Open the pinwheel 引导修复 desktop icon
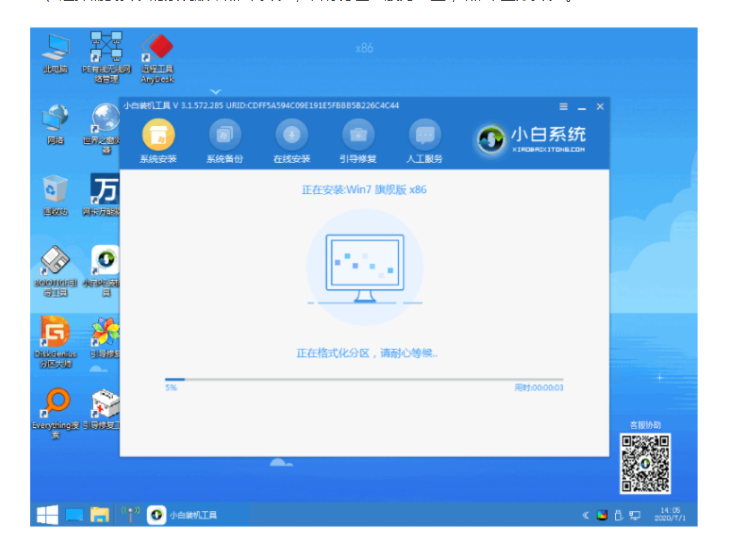 [x=105, y=338]
